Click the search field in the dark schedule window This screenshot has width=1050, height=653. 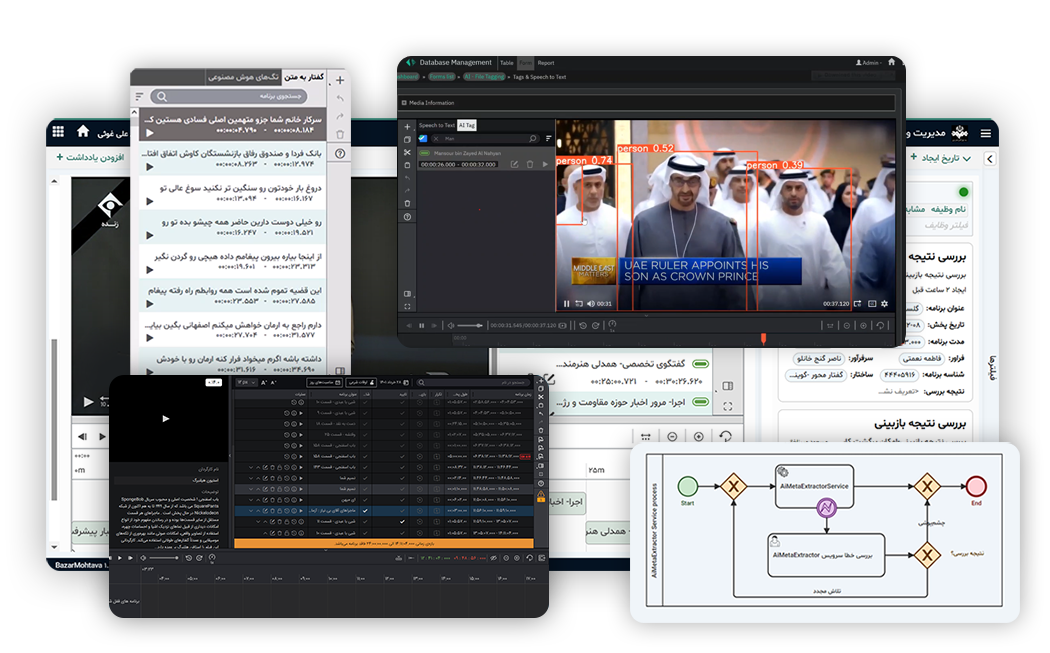pyautogui.click(x=473, y=382)
